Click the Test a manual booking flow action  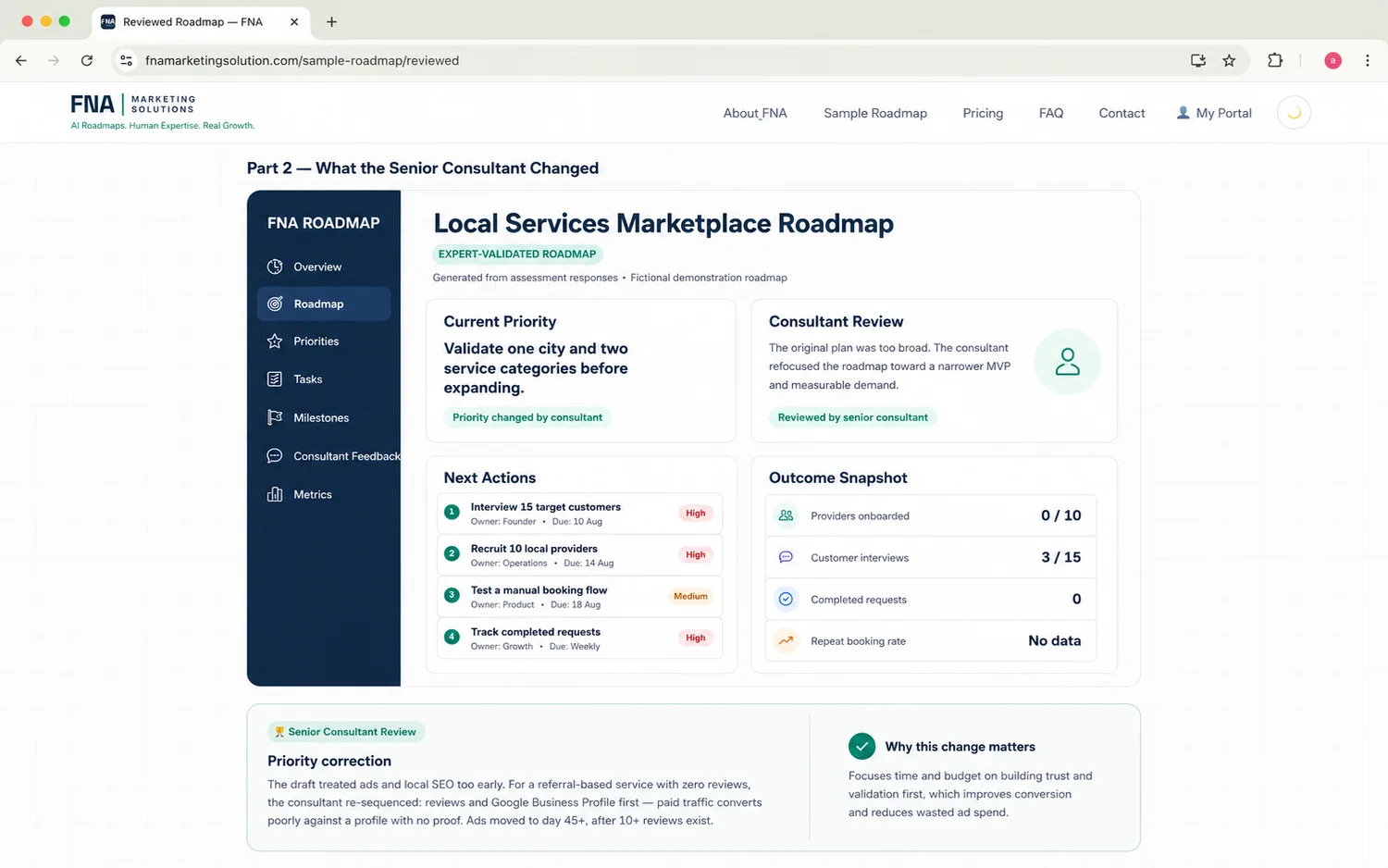click(x=579, y=596)
